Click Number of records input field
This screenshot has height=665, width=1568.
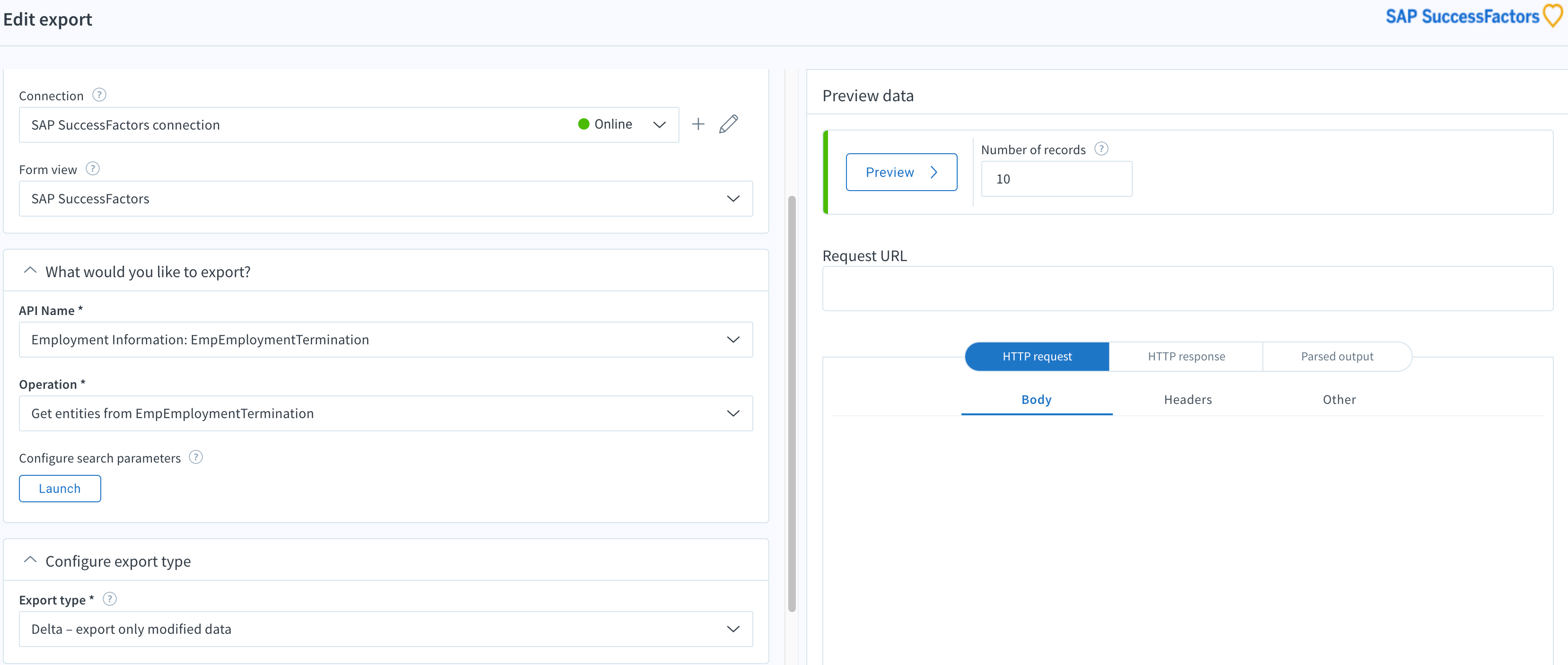point(1056,179)
